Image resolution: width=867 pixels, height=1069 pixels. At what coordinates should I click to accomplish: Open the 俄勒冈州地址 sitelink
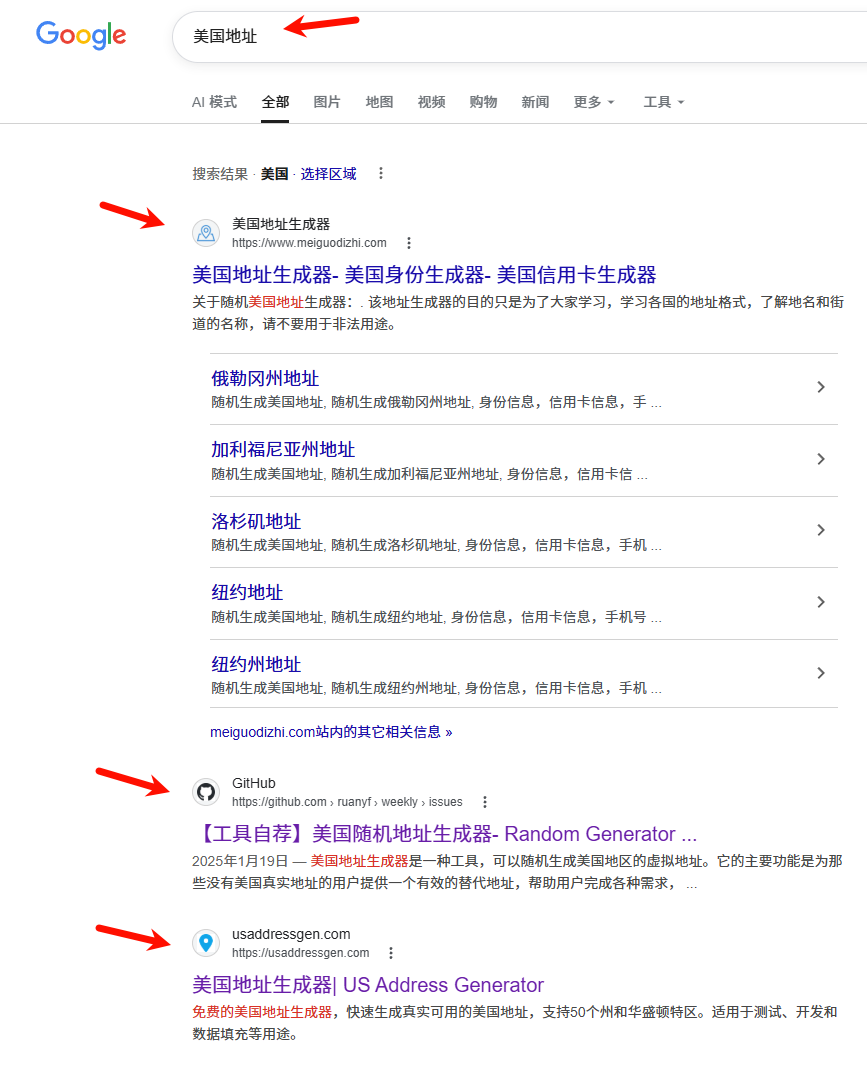tap(265, 378)
